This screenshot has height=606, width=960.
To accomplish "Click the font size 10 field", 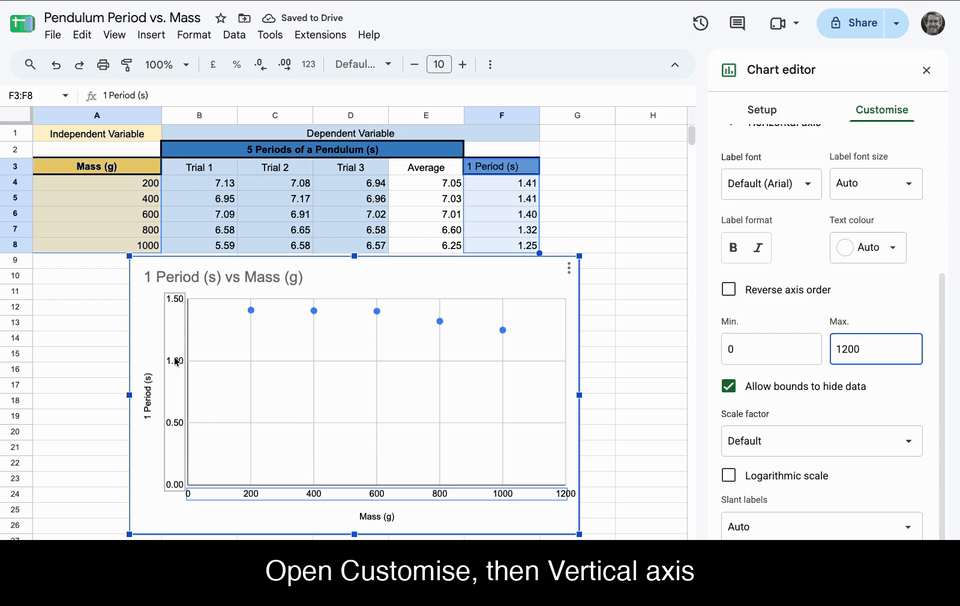I will click(x=439, y=64).
